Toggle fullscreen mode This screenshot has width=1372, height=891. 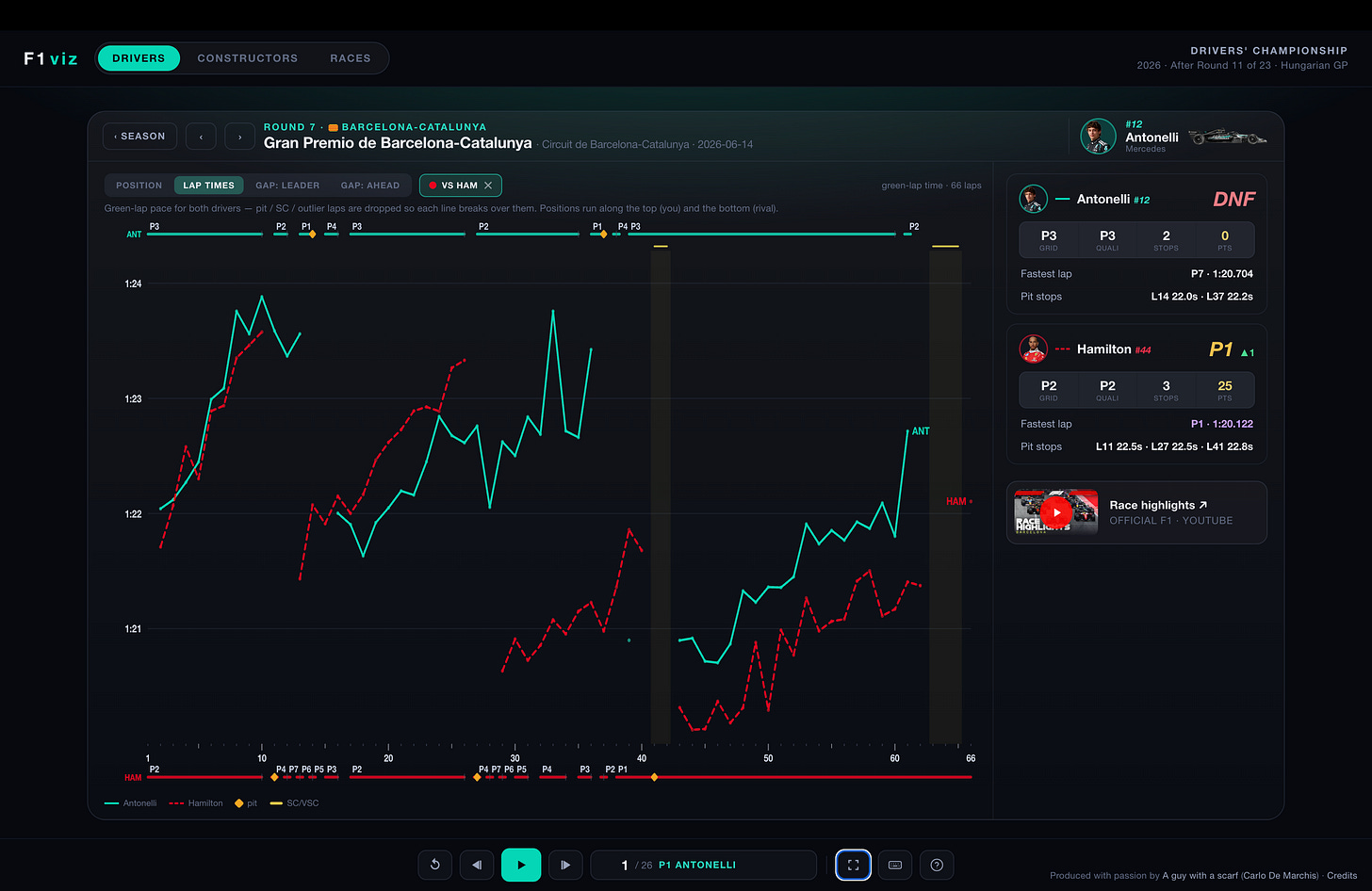pyautogui.click(x=853, y=865)
